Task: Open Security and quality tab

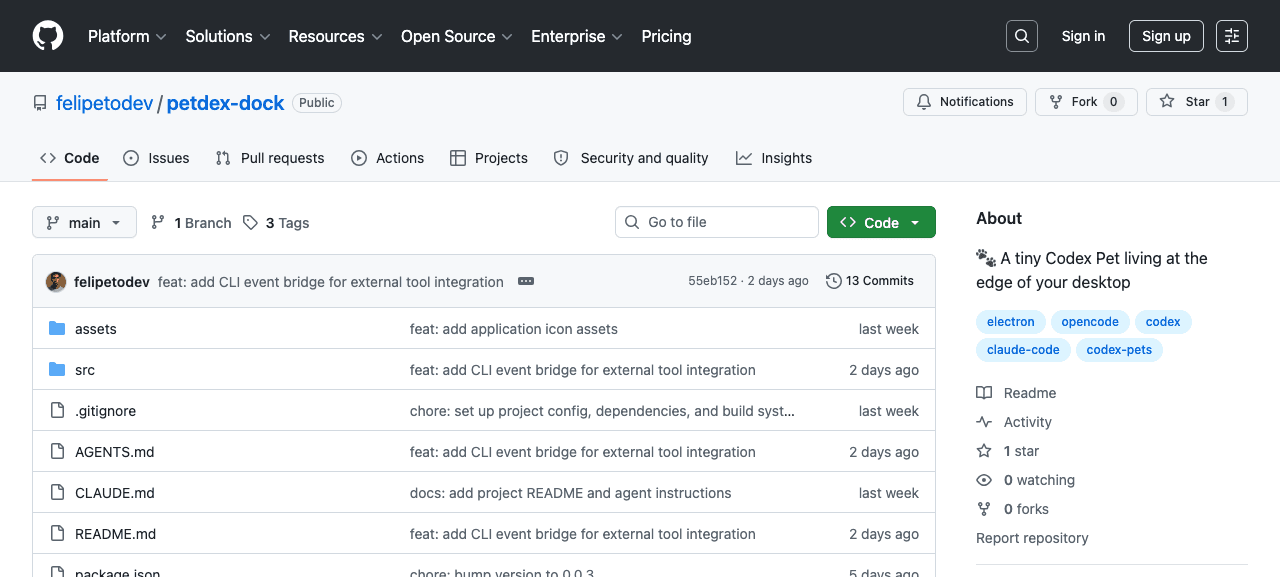Action: [x=631, y=158]
